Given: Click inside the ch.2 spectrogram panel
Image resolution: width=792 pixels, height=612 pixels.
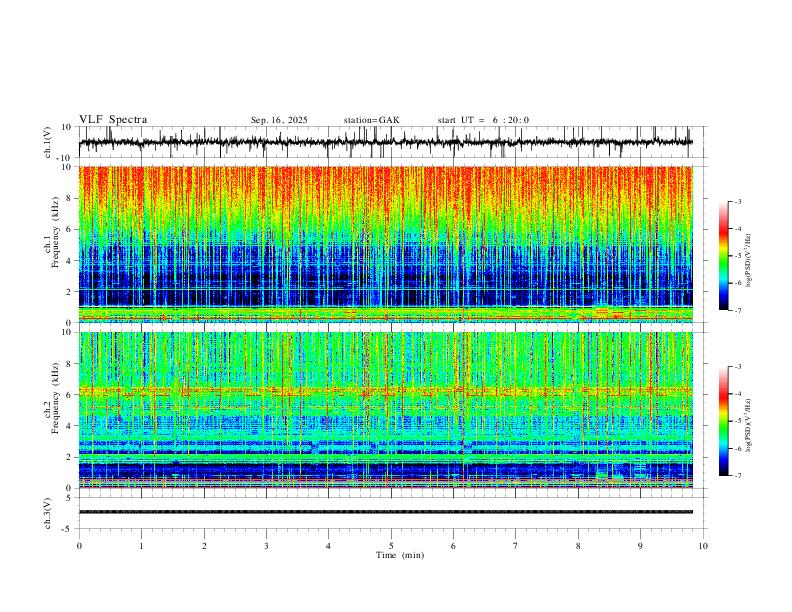Looking at the screenshot, I should click(385, 410).
